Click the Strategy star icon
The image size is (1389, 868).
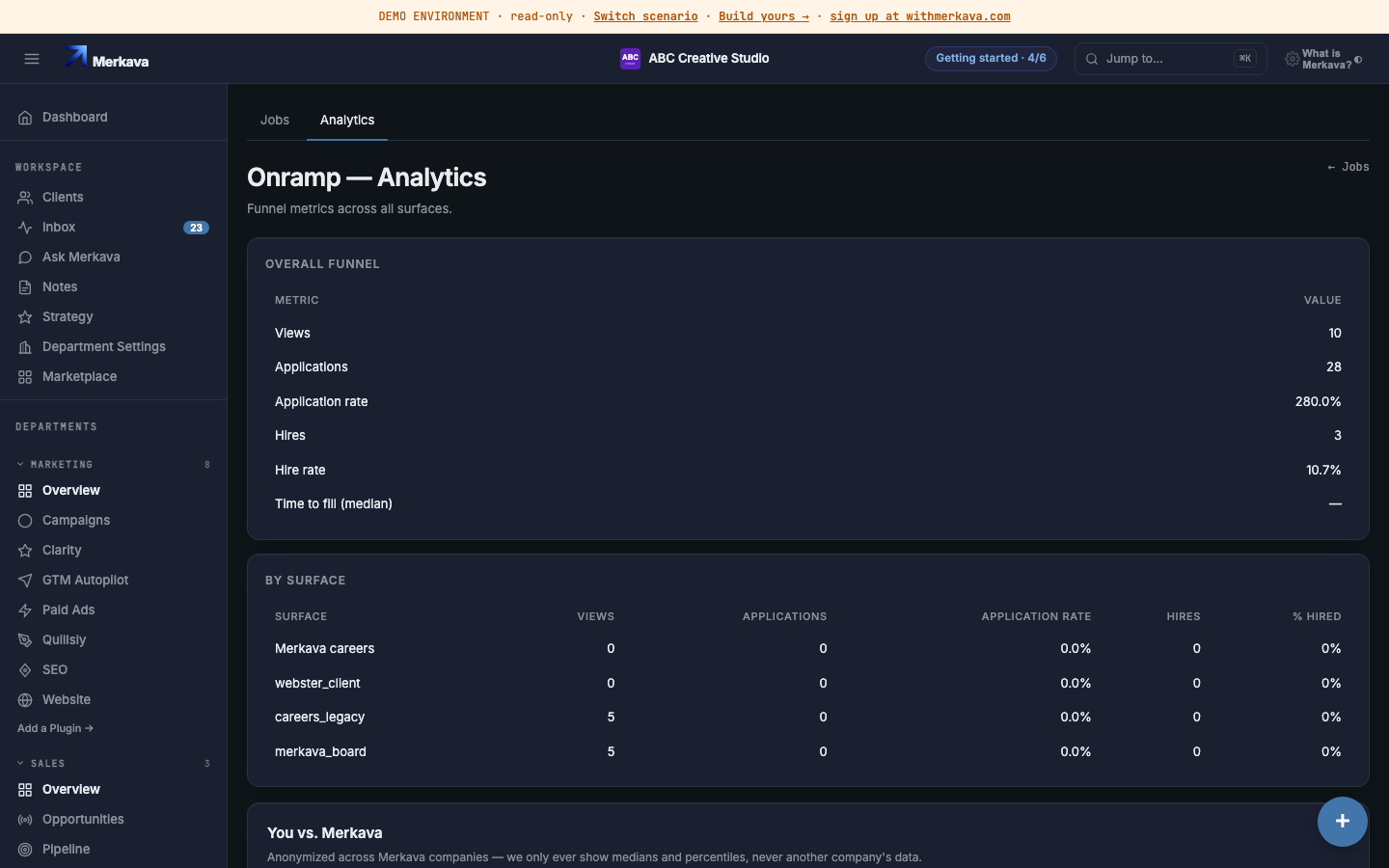[25, 317]
